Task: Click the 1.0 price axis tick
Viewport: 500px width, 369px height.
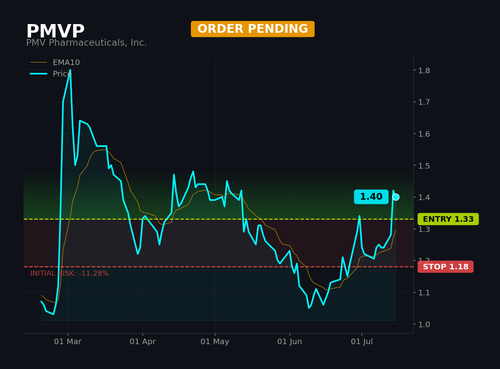Action: pyautogui.click(x=424, y=324)
